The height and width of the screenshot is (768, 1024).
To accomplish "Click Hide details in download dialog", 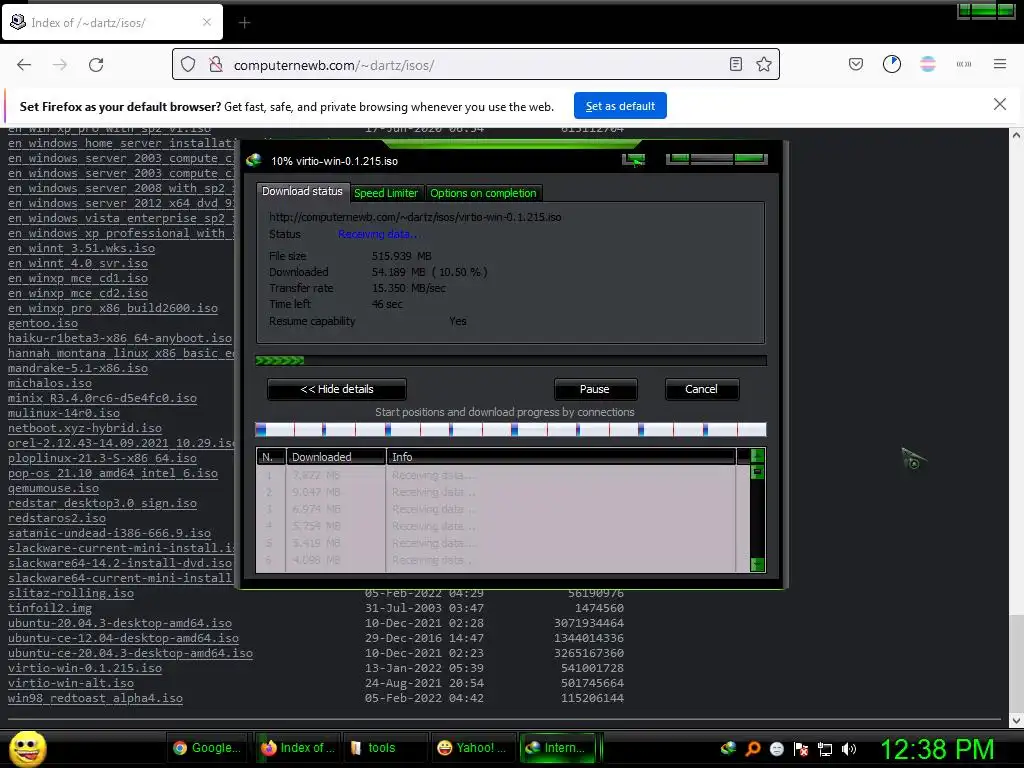I will click(x=336, y=389).
